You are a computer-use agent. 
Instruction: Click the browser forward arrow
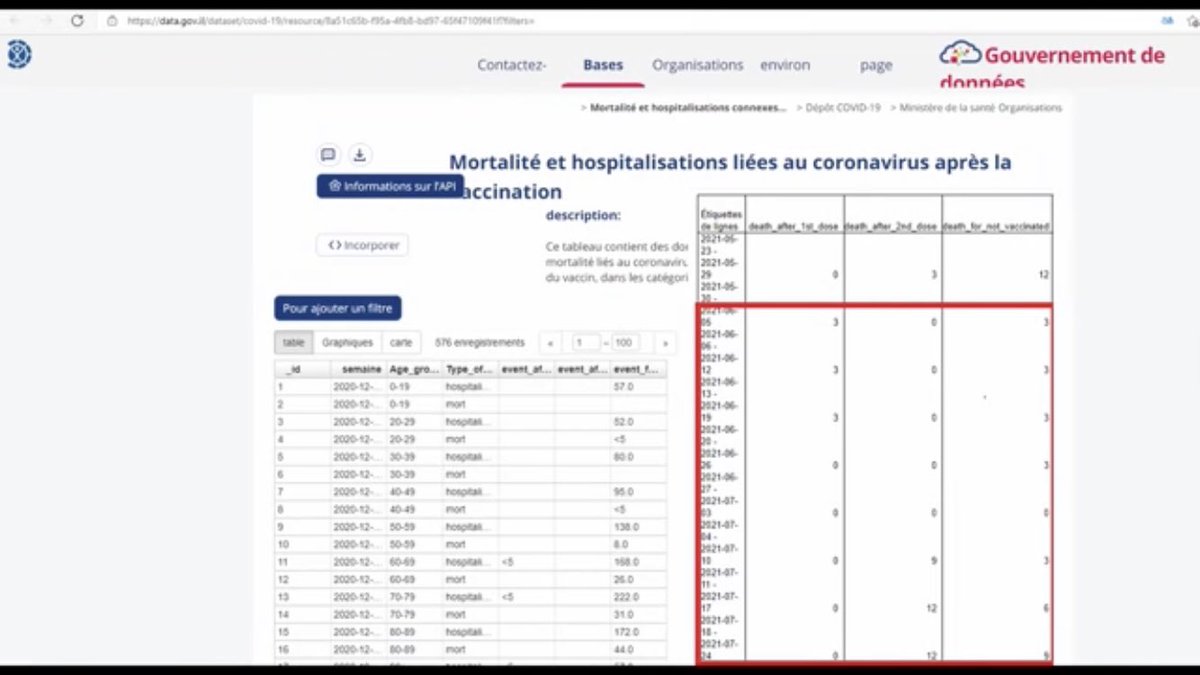click(46, 20)
